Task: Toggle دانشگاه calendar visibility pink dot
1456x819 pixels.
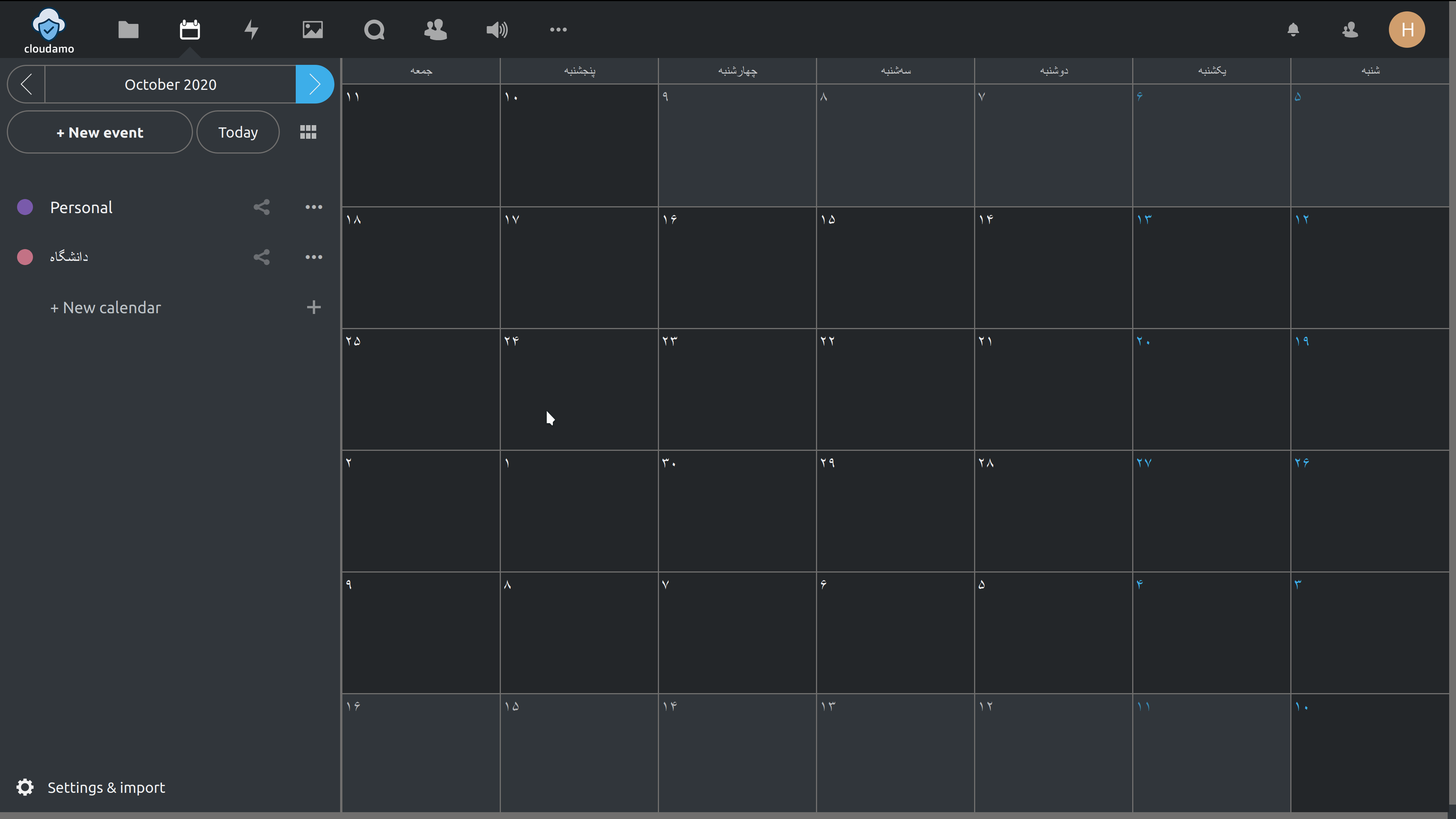Action: tap(25, 257)
